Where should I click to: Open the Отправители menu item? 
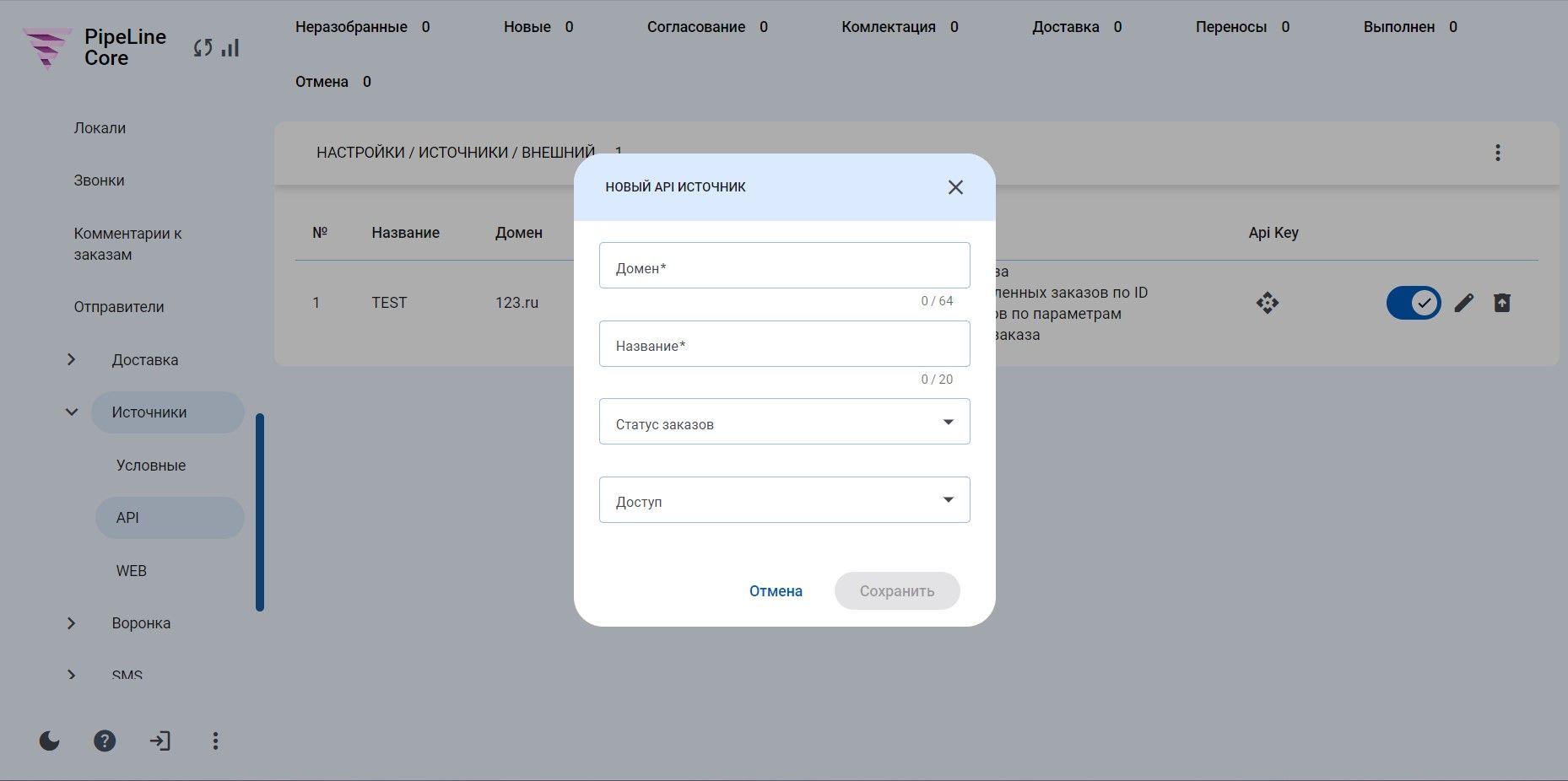click(x=119, y=307)
